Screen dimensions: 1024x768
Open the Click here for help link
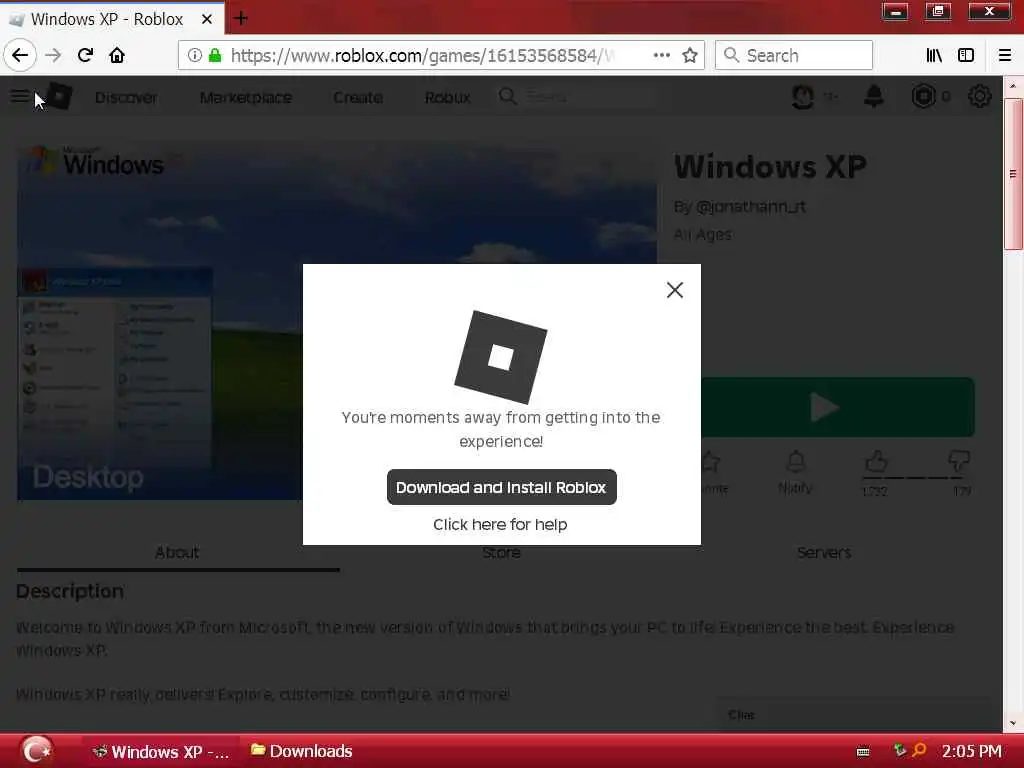pyautogui.click(x=500, y=524)
